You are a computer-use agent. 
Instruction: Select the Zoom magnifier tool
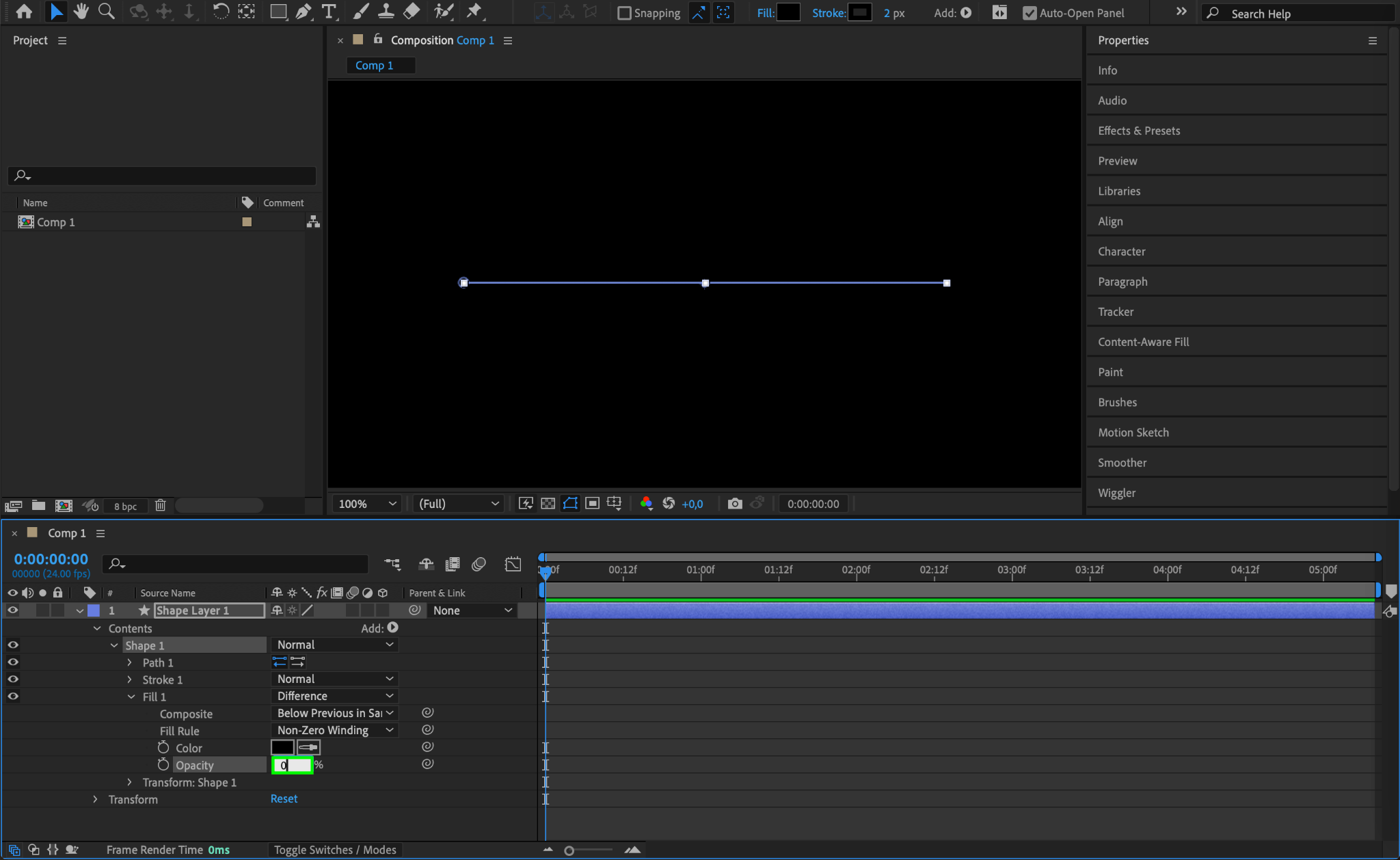pos(106,12)
